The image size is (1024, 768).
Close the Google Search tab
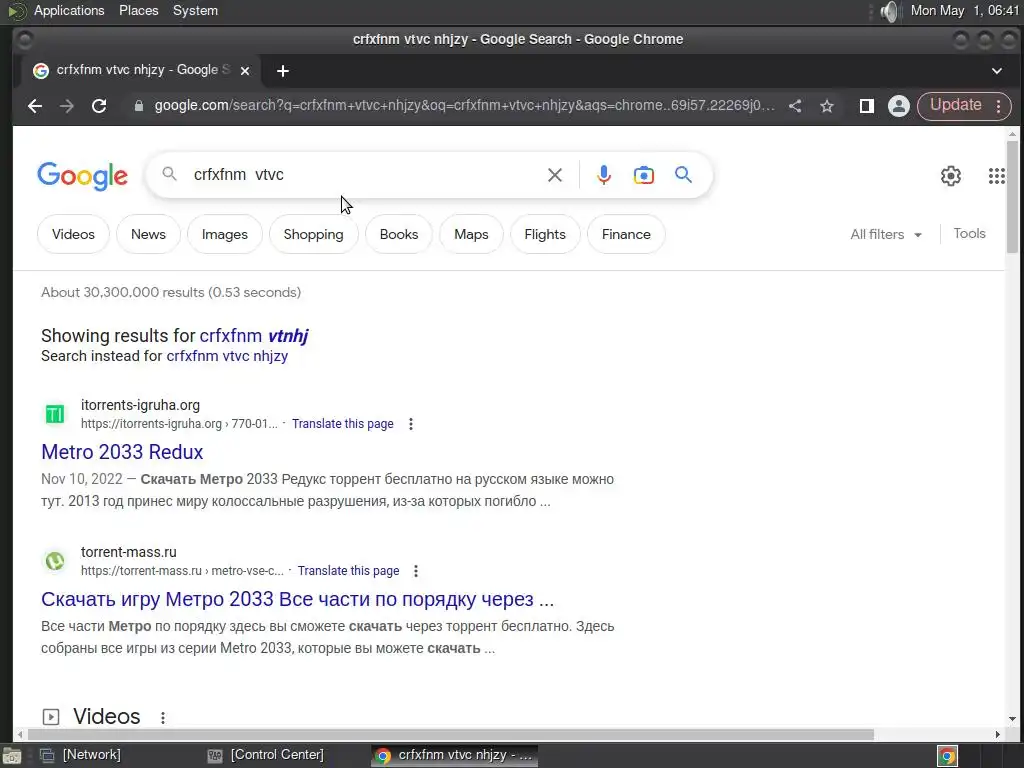tap(245, 71)
